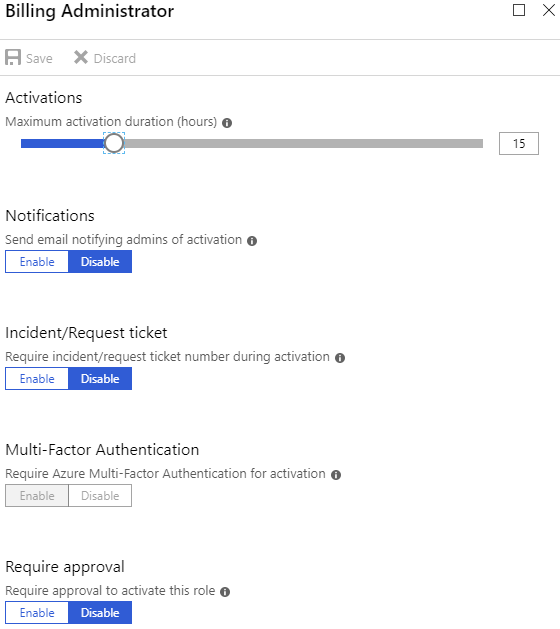
Task: Click info icon beside Require approval setting
Action: click(225, 592)
